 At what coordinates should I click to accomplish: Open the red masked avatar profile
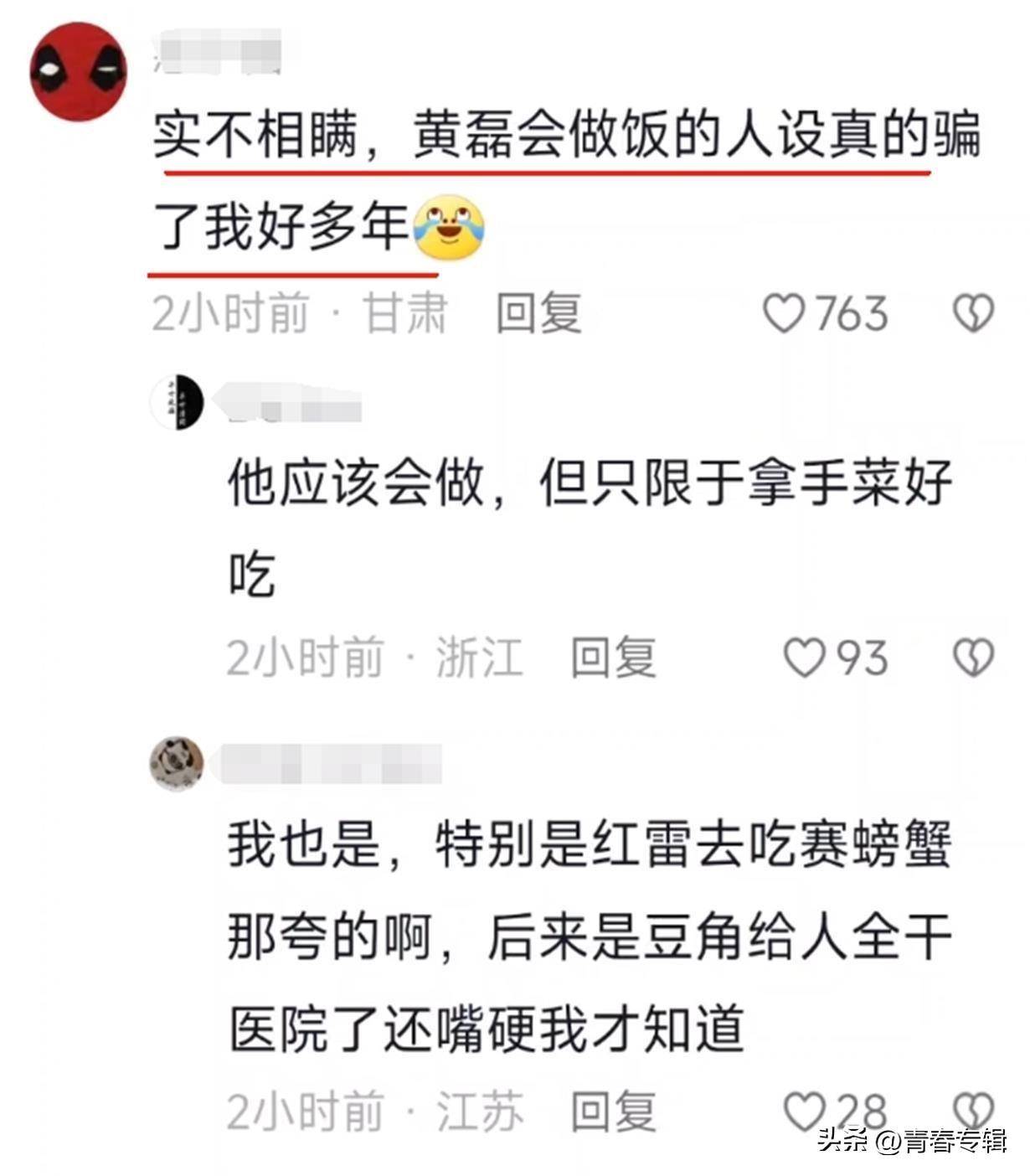(x=79, y=72)
